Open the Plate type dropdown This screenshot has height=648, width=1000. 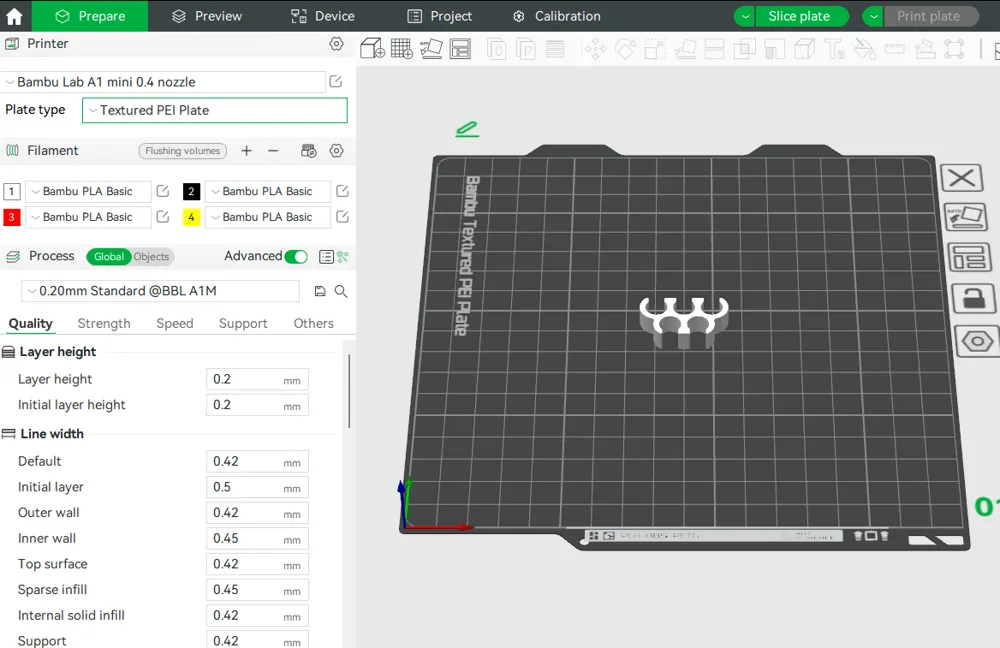click(215, 110)
